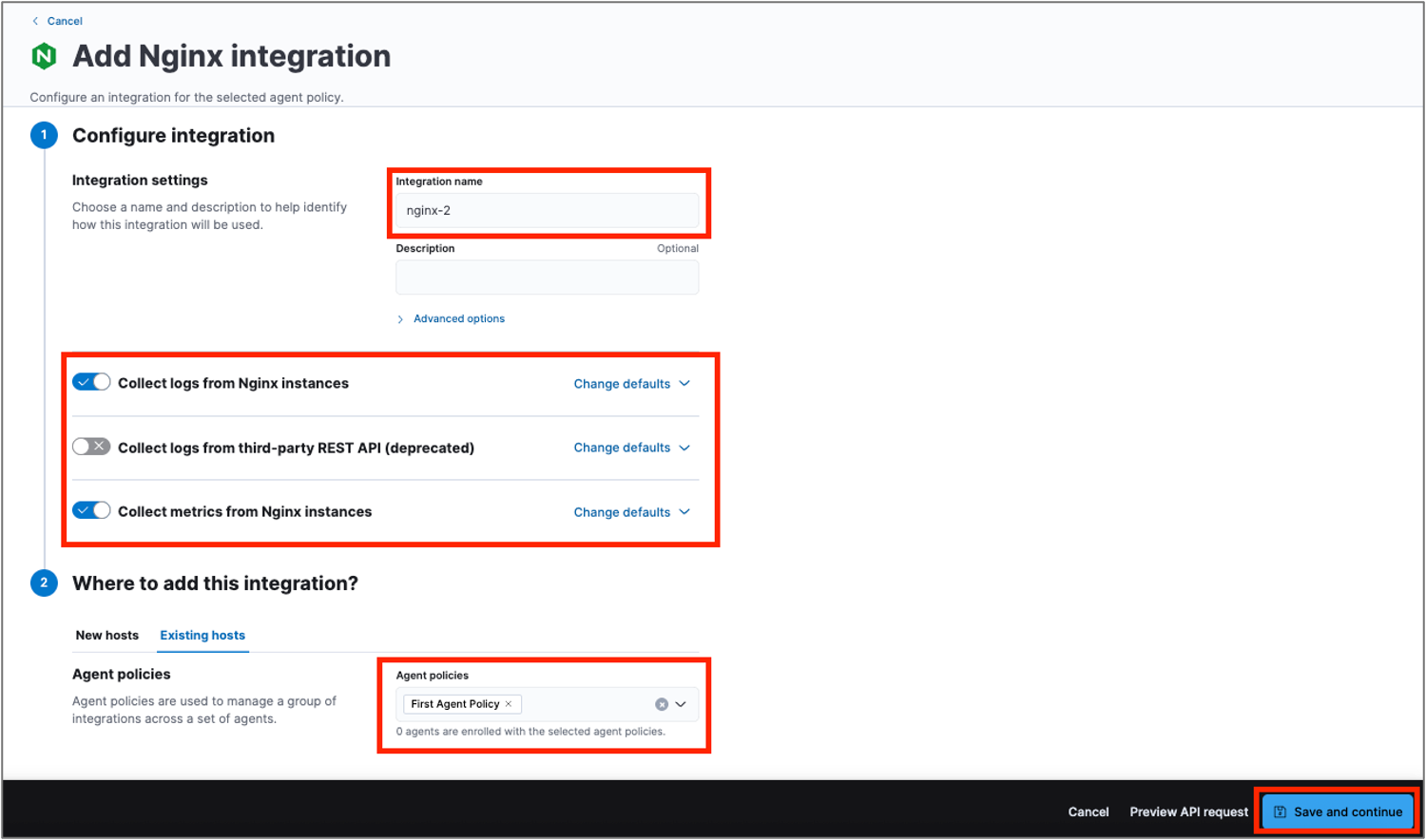
Task: Toggle Collect metrics from Nginx instances switch
Action: point(91,510)
